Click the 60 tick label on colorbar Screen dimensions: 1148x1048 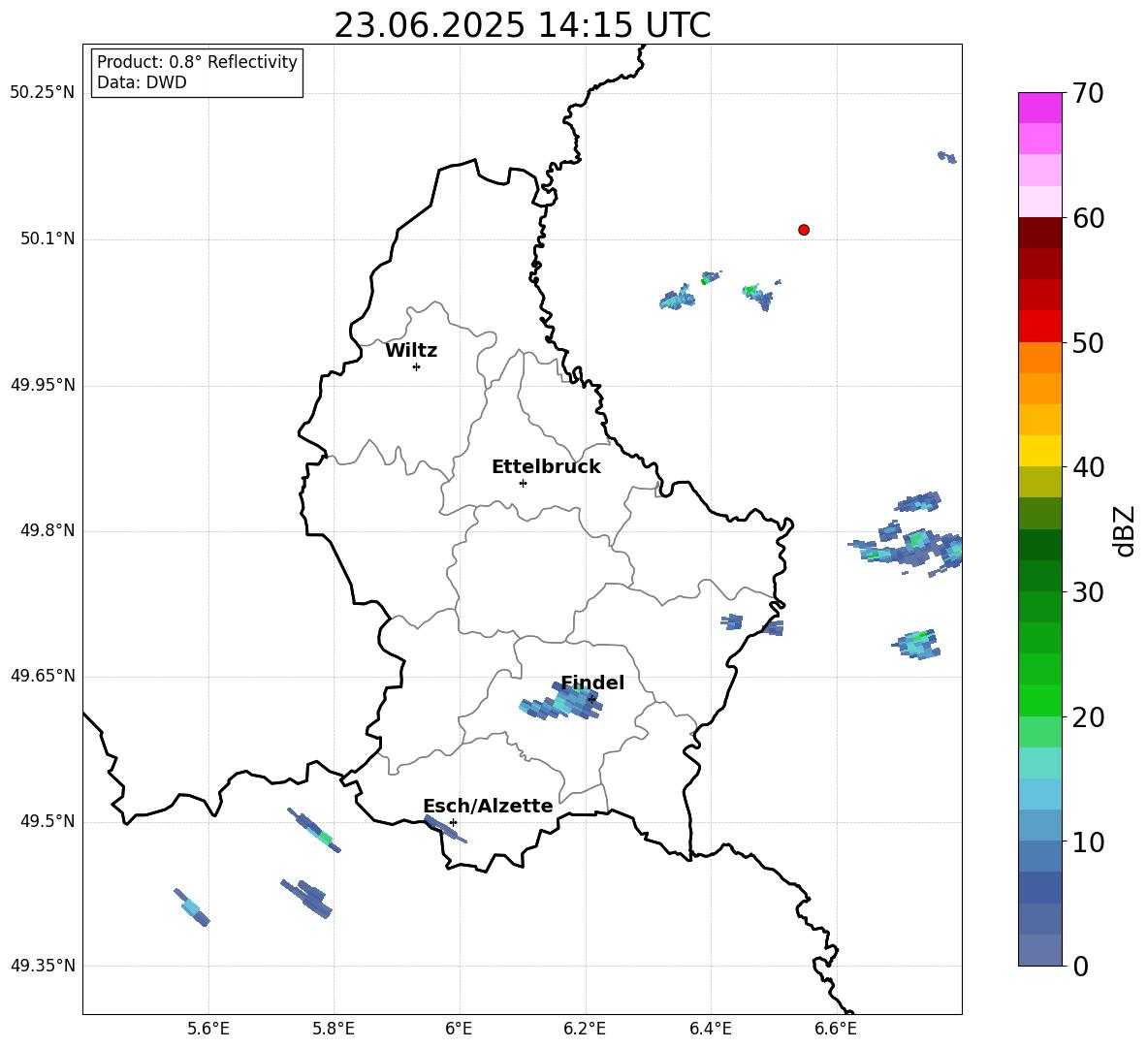[x=1089, y=218]
